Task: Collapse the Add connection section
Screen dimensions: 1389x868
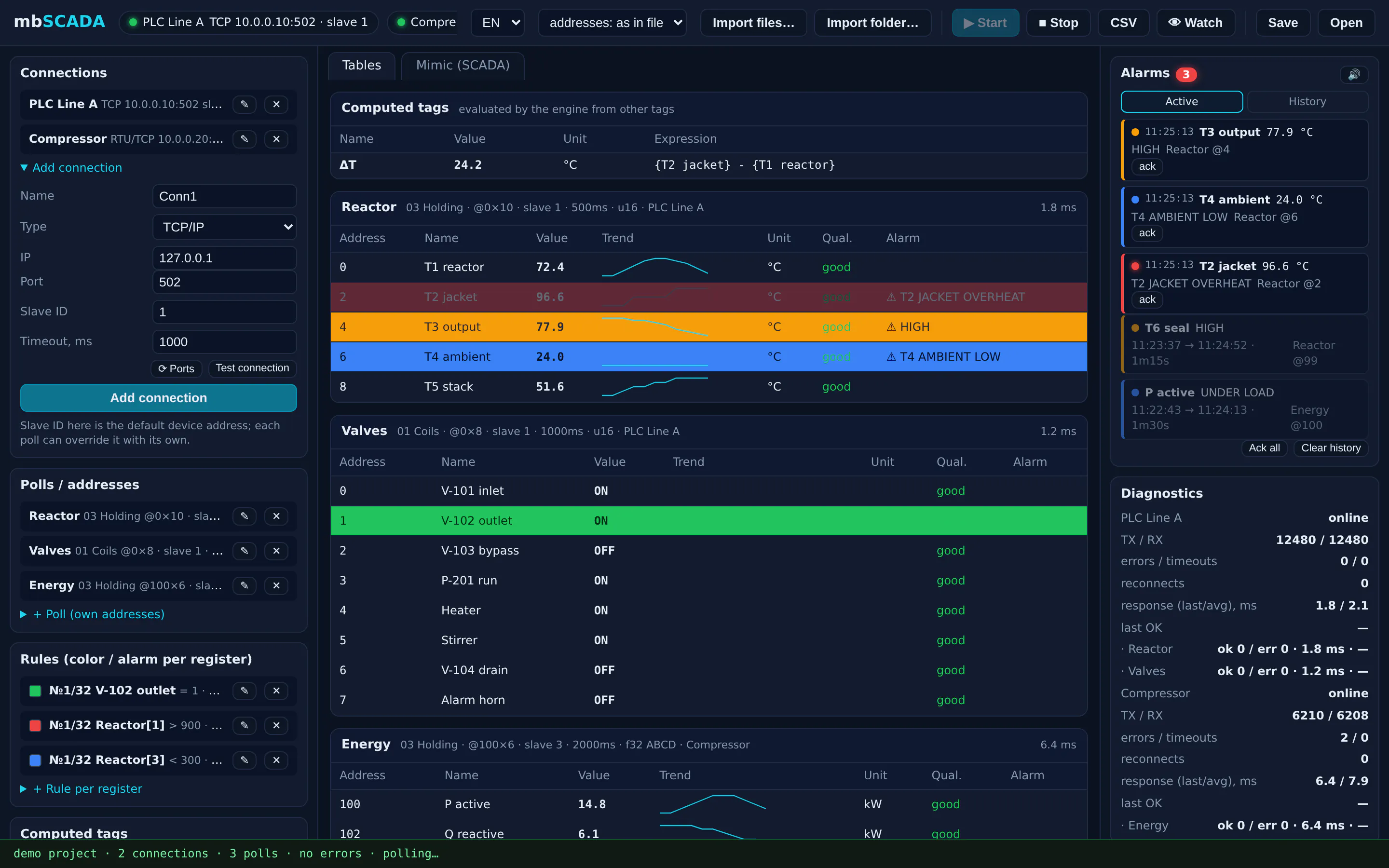Action: pos(71,168)
